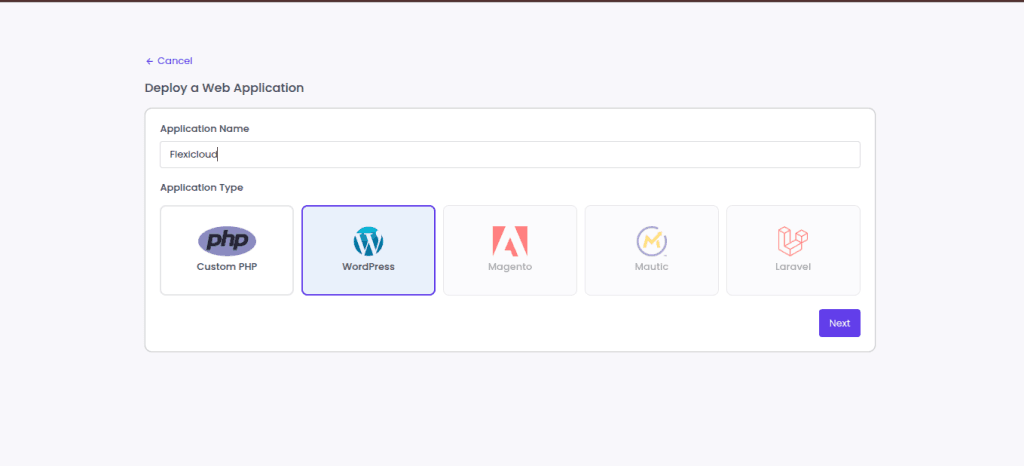The height and width of the screenshot is (466, 1024).
Task: Click the Mautic logo icon
Action: 651,241
